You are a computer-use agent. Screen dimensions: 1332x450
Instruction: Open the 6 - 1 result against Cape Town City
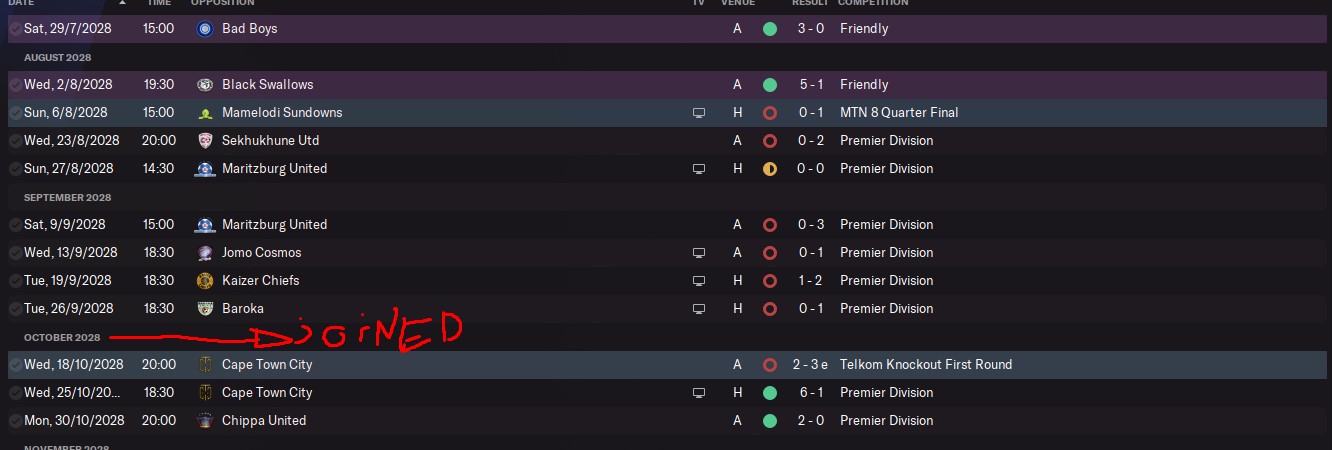pyautogui.click(x=811, y=393)
